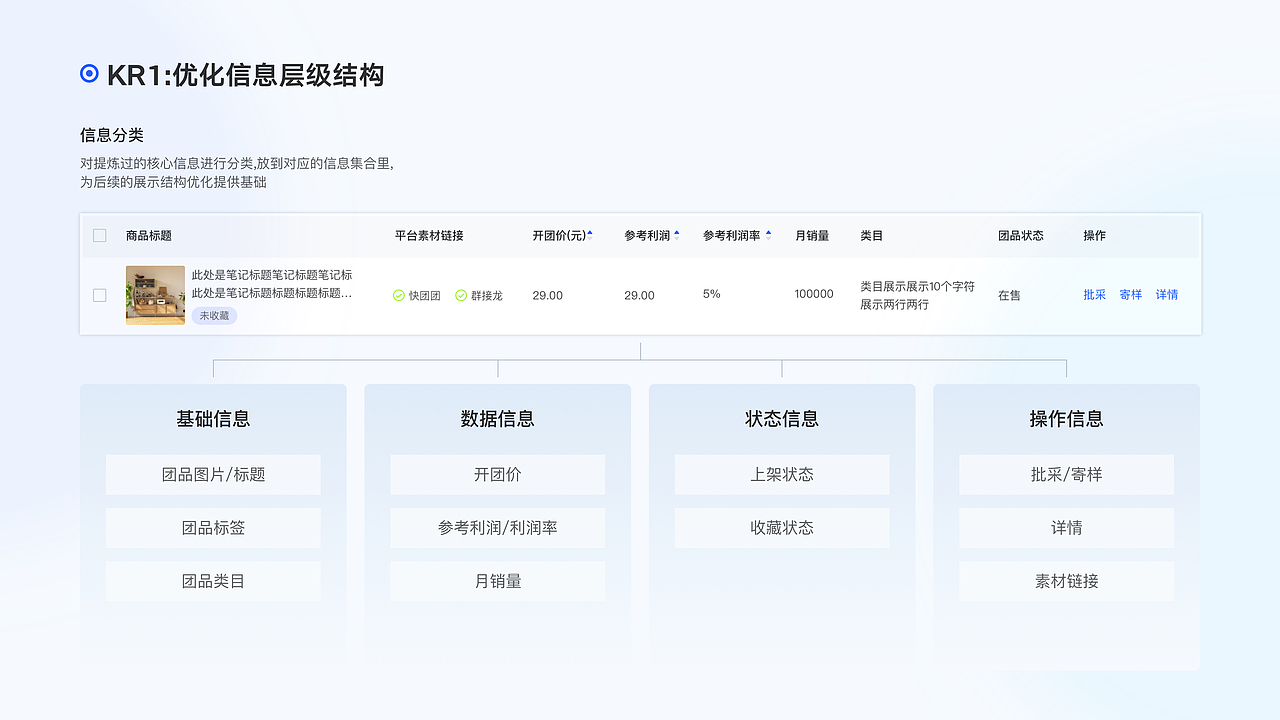Image resolution: width=1280 pixels, height=720 pixels.
Task: Click the 100000 monthly sales cell
Action: [814, 294]
